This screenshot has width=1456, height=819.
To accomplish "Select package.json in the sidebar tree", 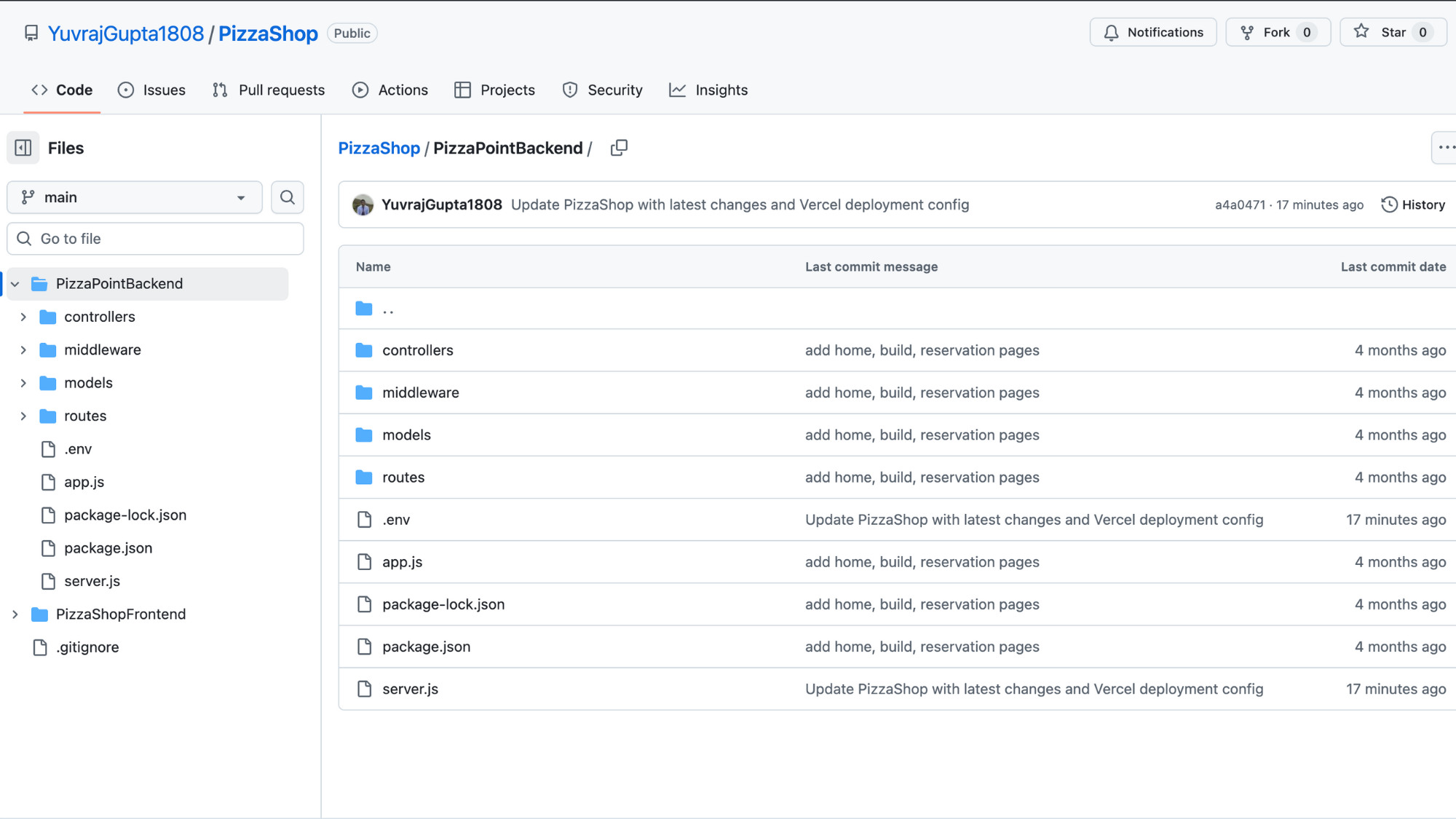I will click(108, 548).
